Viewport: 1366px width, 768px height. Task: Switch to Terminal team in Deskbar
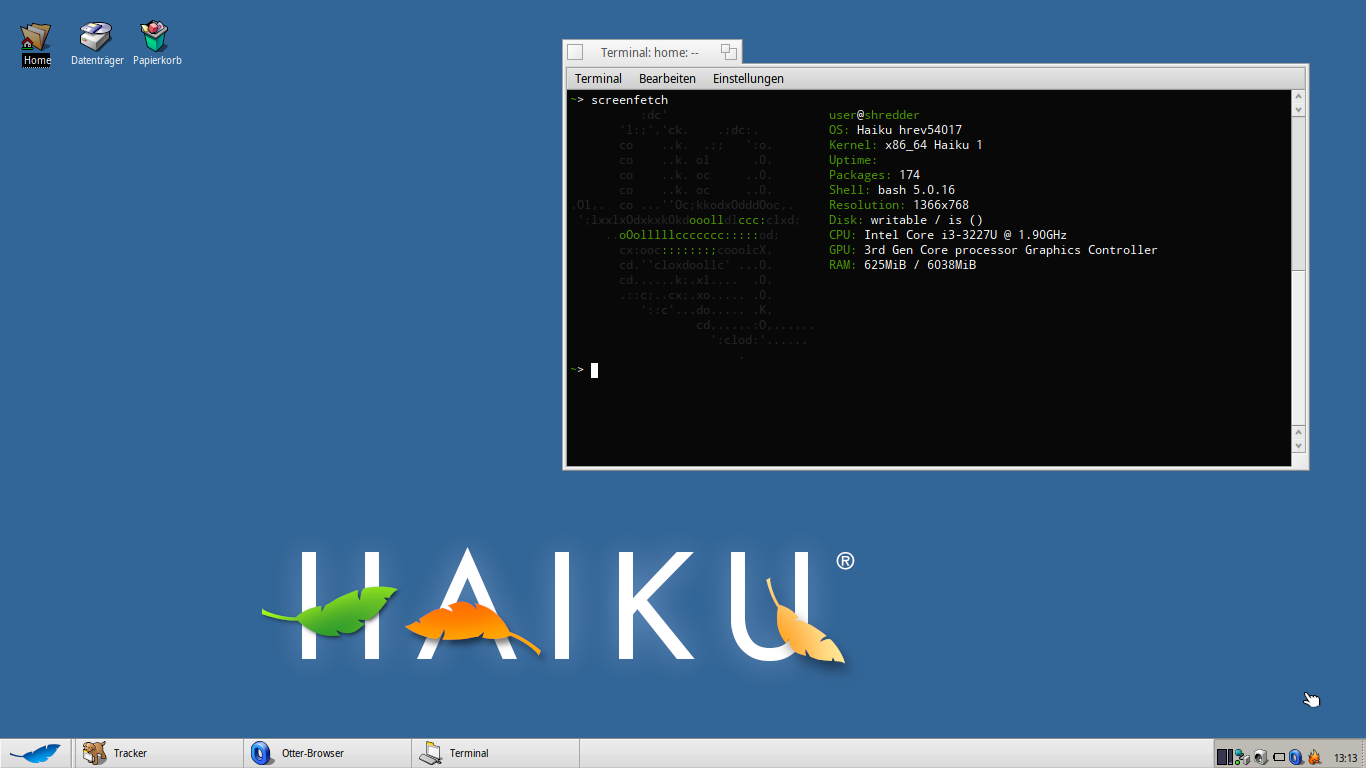pos(495,753)
